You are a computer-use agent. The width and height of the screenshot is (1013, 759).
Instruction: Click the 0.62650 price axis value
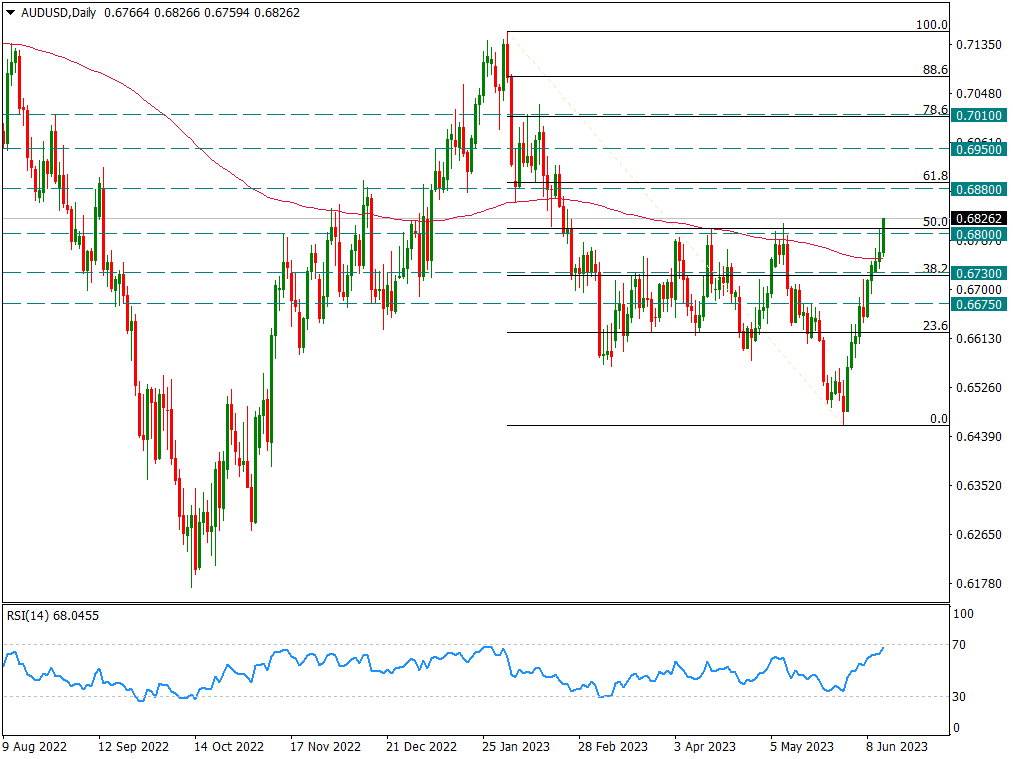pos(979,535)
